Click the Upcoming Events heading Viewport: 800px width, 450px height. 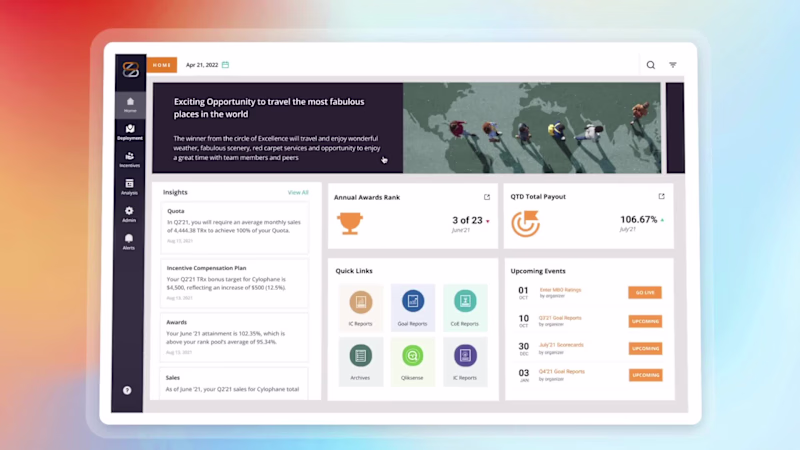(538, 271)
